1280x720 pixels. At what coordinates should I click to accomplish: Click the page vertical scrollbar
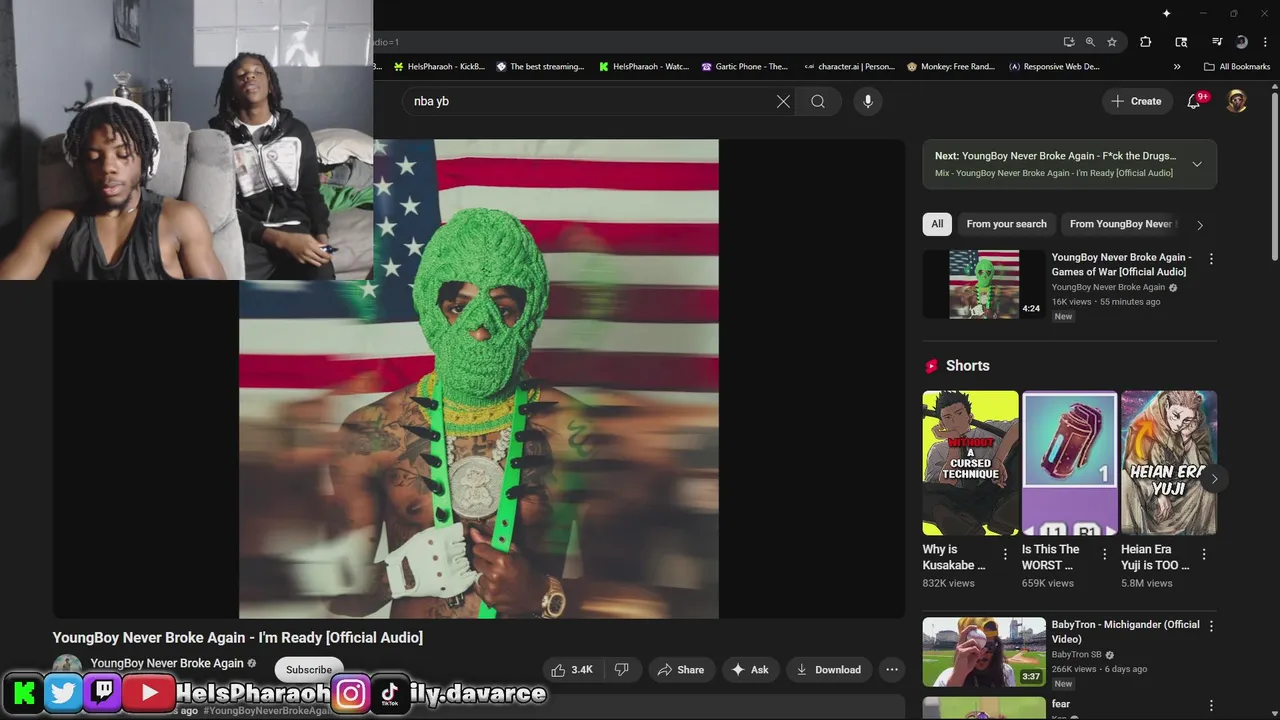click(1274, 175)
